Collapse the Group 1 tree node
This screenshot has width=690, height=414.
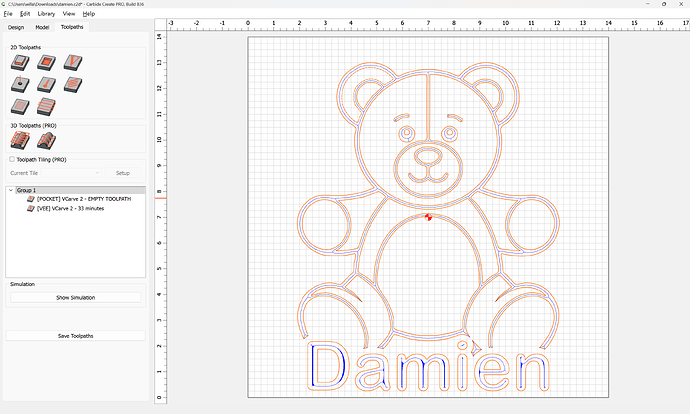pyautogui.click(x=11, y=190)
